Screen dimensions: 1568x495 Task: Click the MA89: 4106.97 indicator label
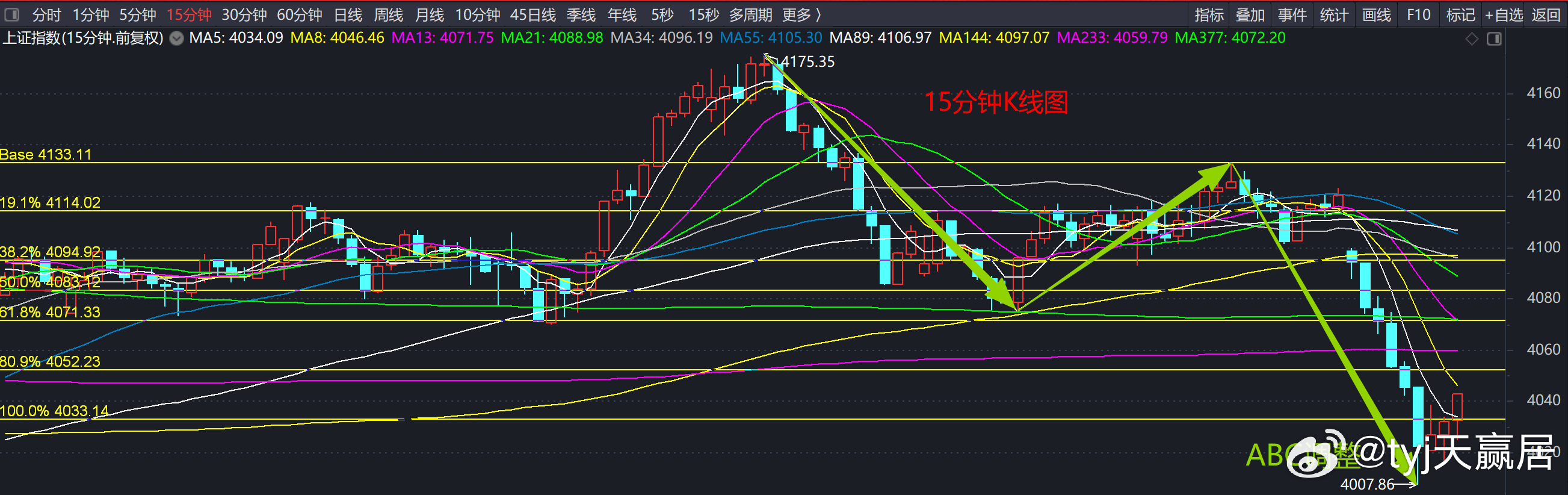[881, 38]
